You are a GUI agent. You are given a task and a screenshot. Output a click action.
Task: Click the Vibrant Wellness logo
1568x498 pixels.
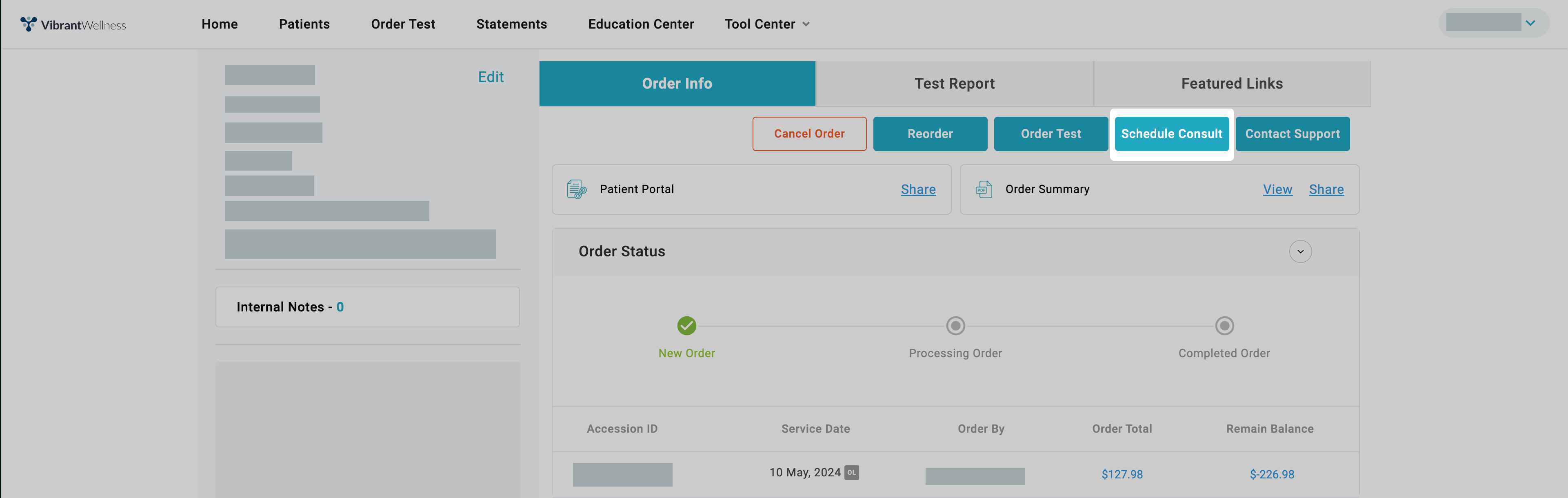pyautogui.click(x=73, y=24)
